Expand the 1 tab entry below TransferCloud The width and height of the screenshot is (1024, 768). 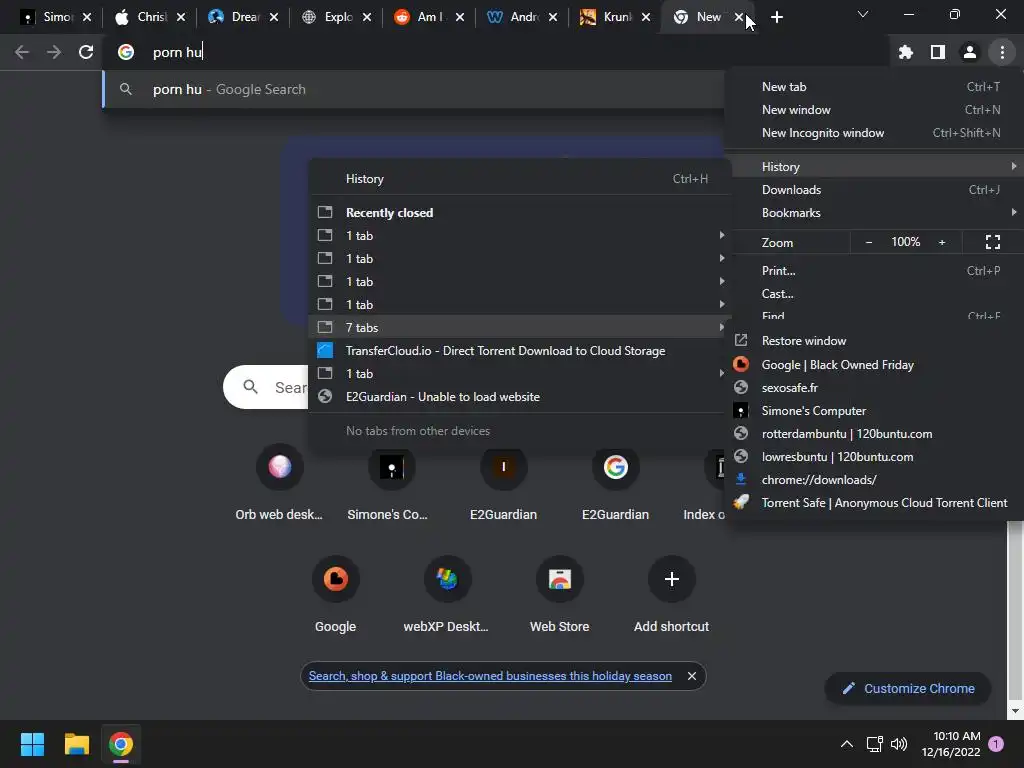point(520,373)
